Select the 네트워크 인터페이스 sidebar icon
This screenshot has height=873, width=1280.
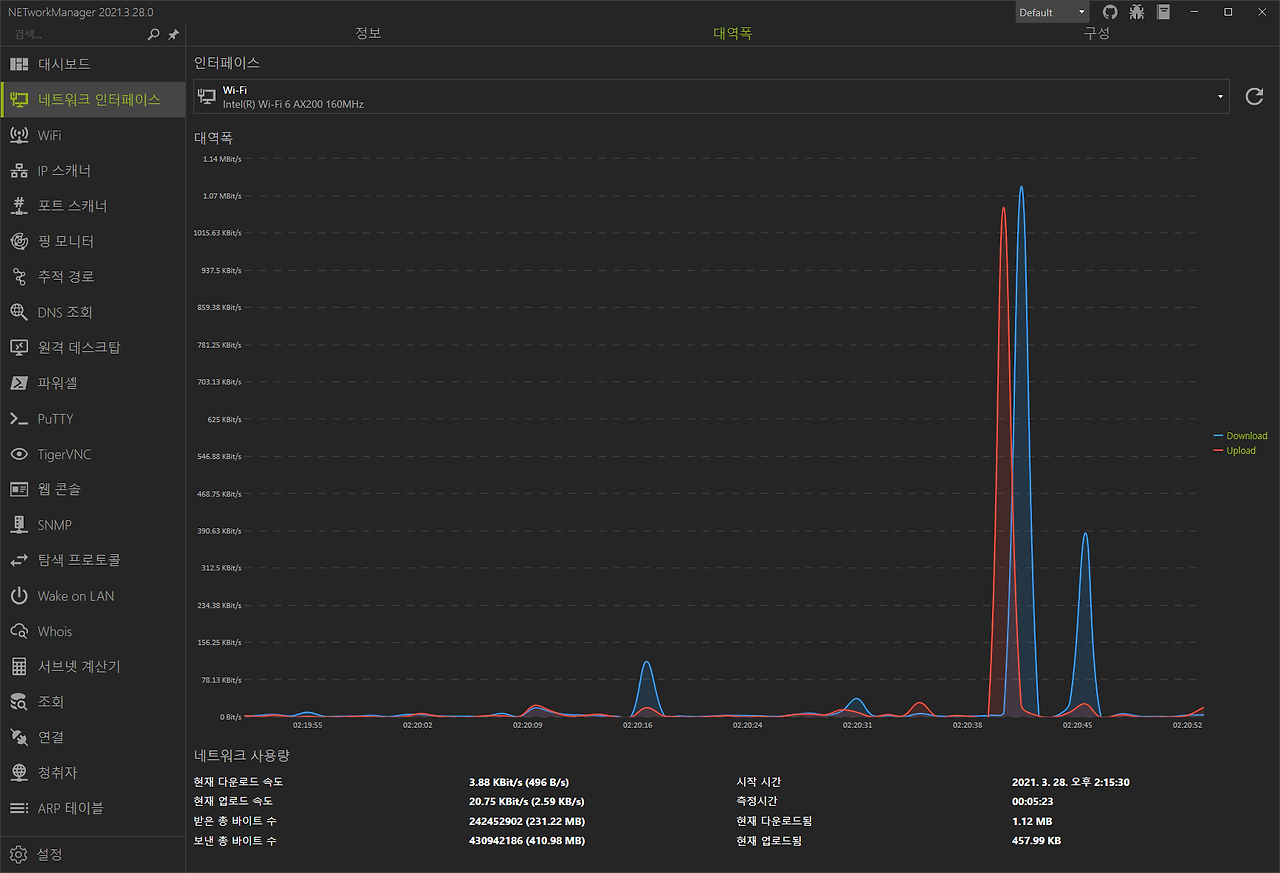click(19, 100)
